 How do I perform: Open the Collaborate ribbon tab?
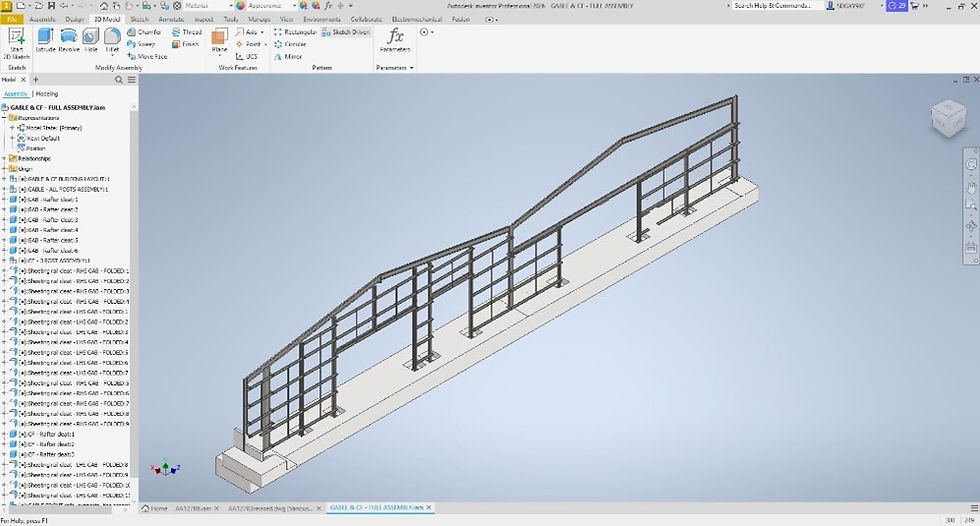coord(366,19)
